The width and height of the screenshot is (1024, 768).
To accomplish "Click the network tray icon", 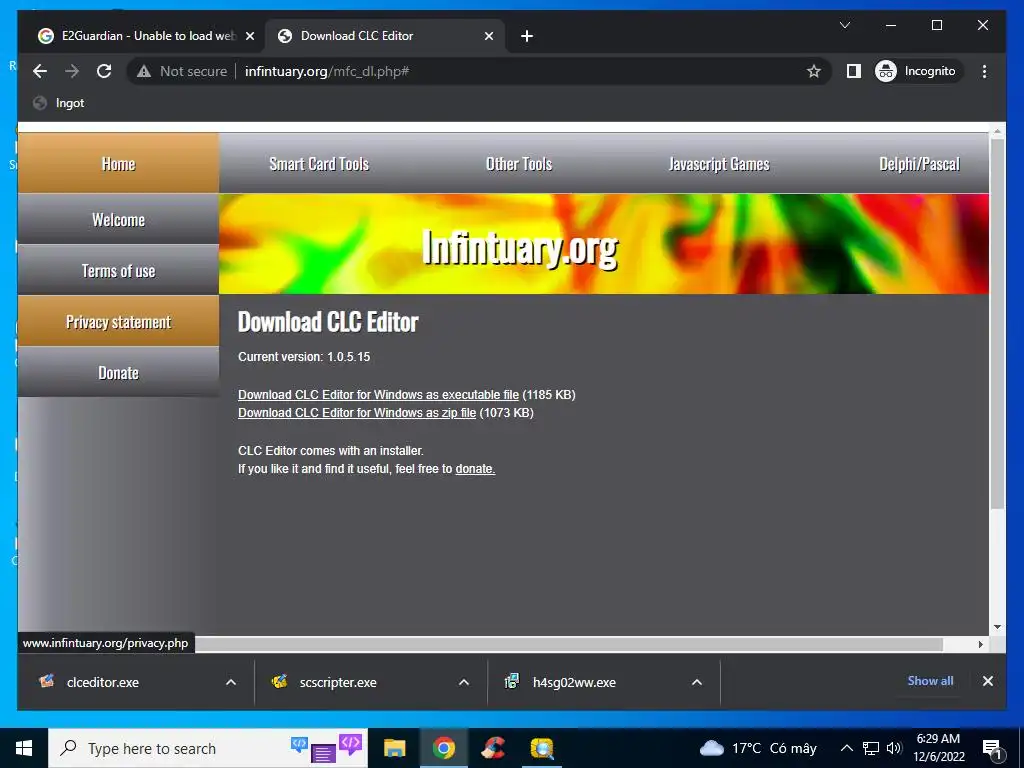I will coord(871,748).
